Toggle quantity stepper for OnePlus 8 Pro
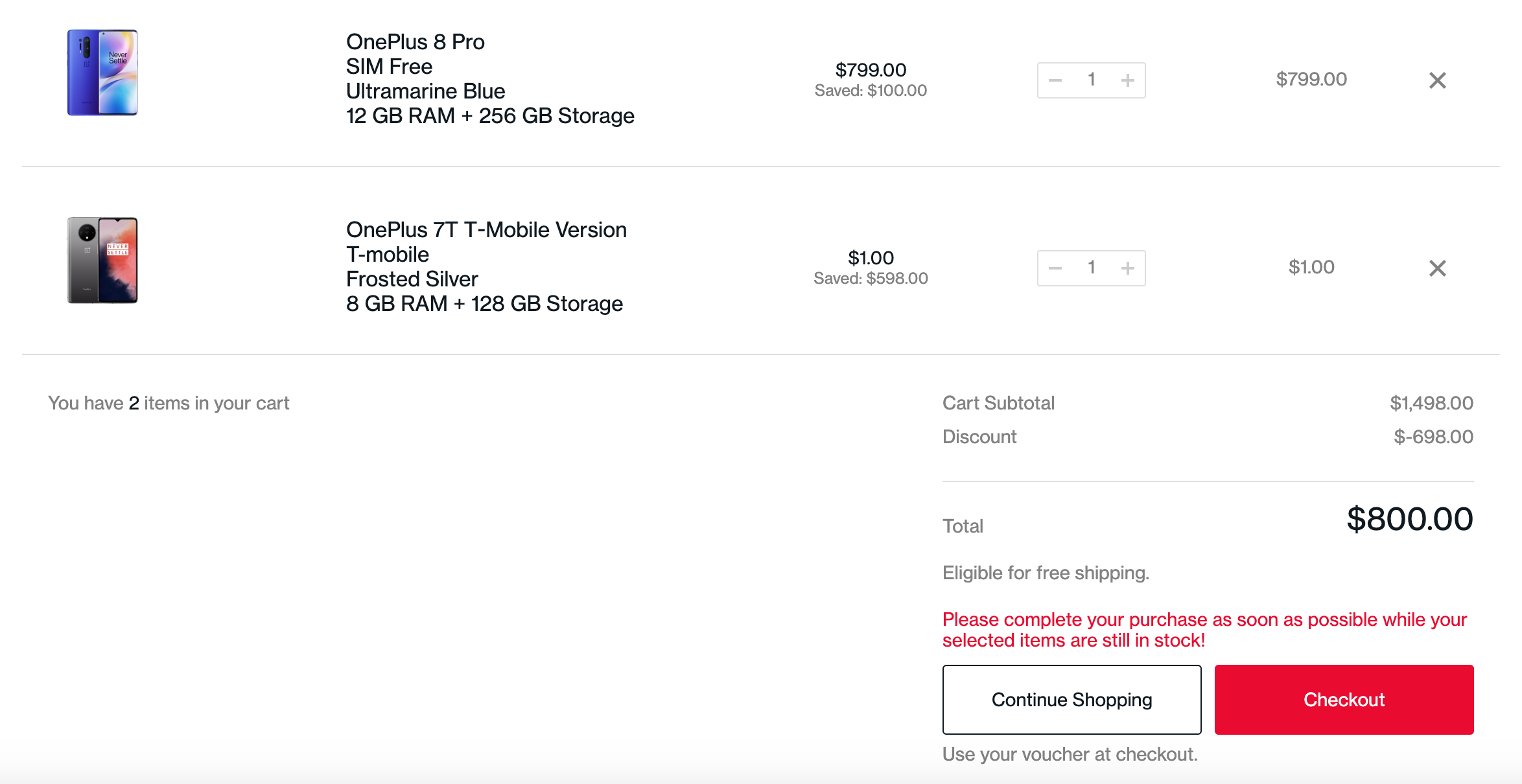This screenshot has width=1522, height=784. click(x=1091, y=79)
